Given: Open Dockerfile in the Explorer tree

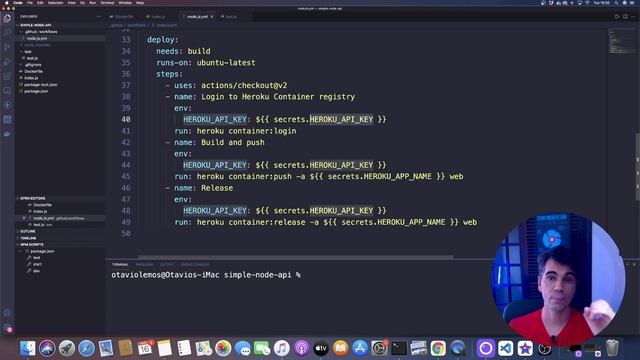Looking at the screenshot, I should [x=33, y=71].
